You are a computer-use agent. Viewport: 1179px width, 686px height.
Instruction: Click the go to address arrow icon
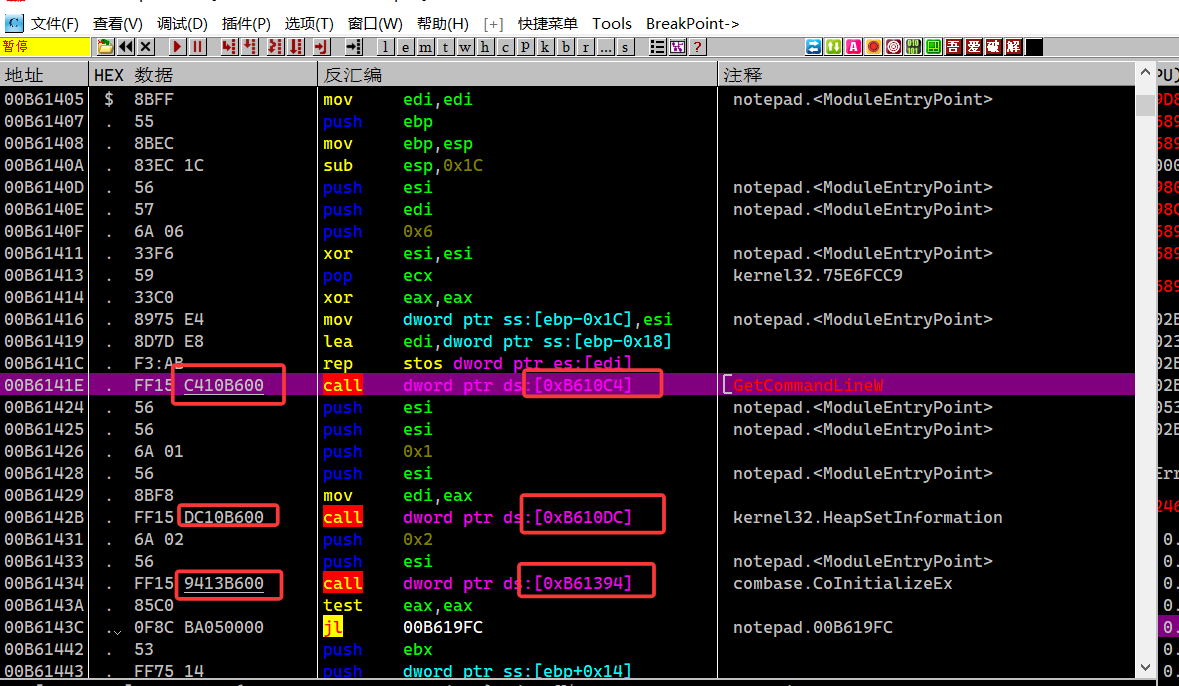point(353,47)
